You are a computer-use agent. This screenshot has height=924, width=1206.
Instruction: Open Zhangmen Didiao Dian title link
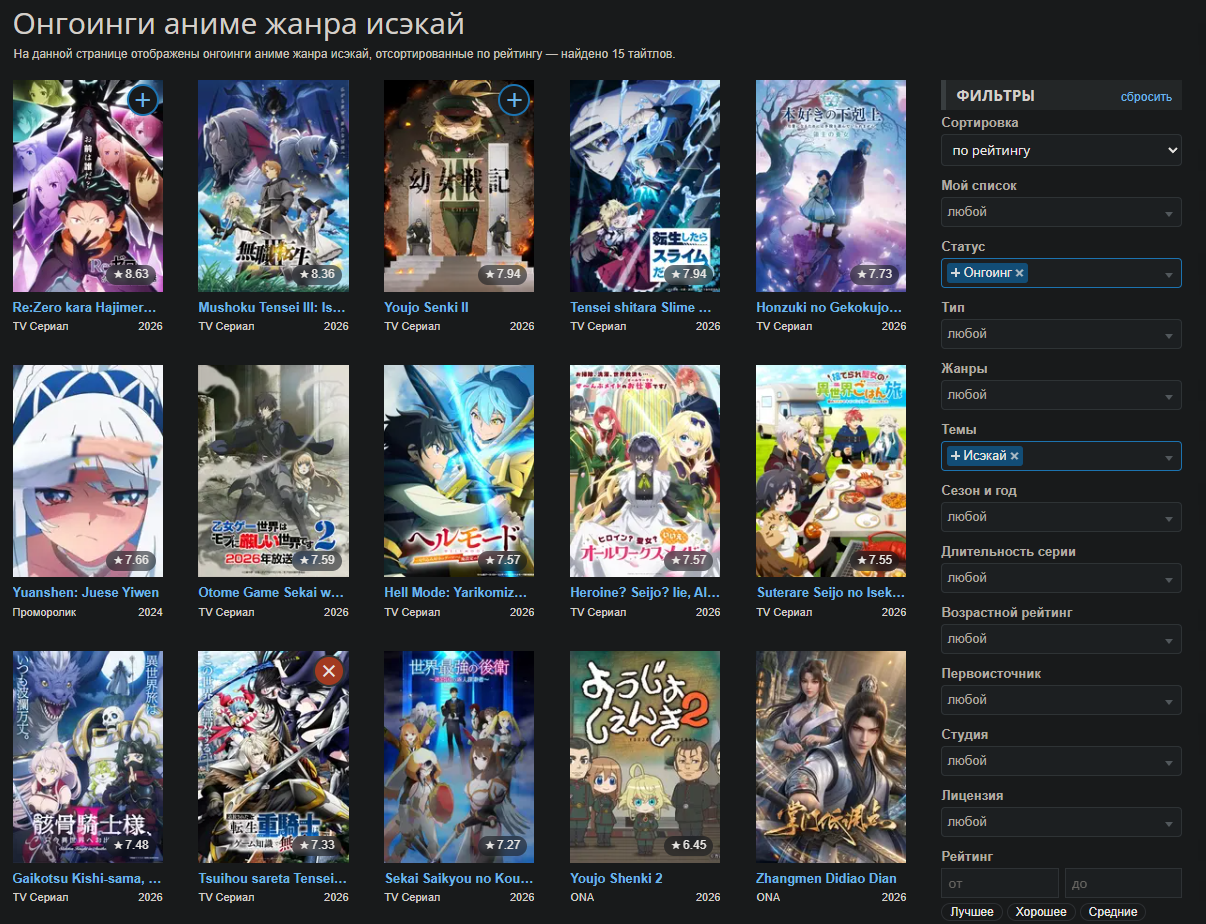pyautogui.click(x=826, y=878)
